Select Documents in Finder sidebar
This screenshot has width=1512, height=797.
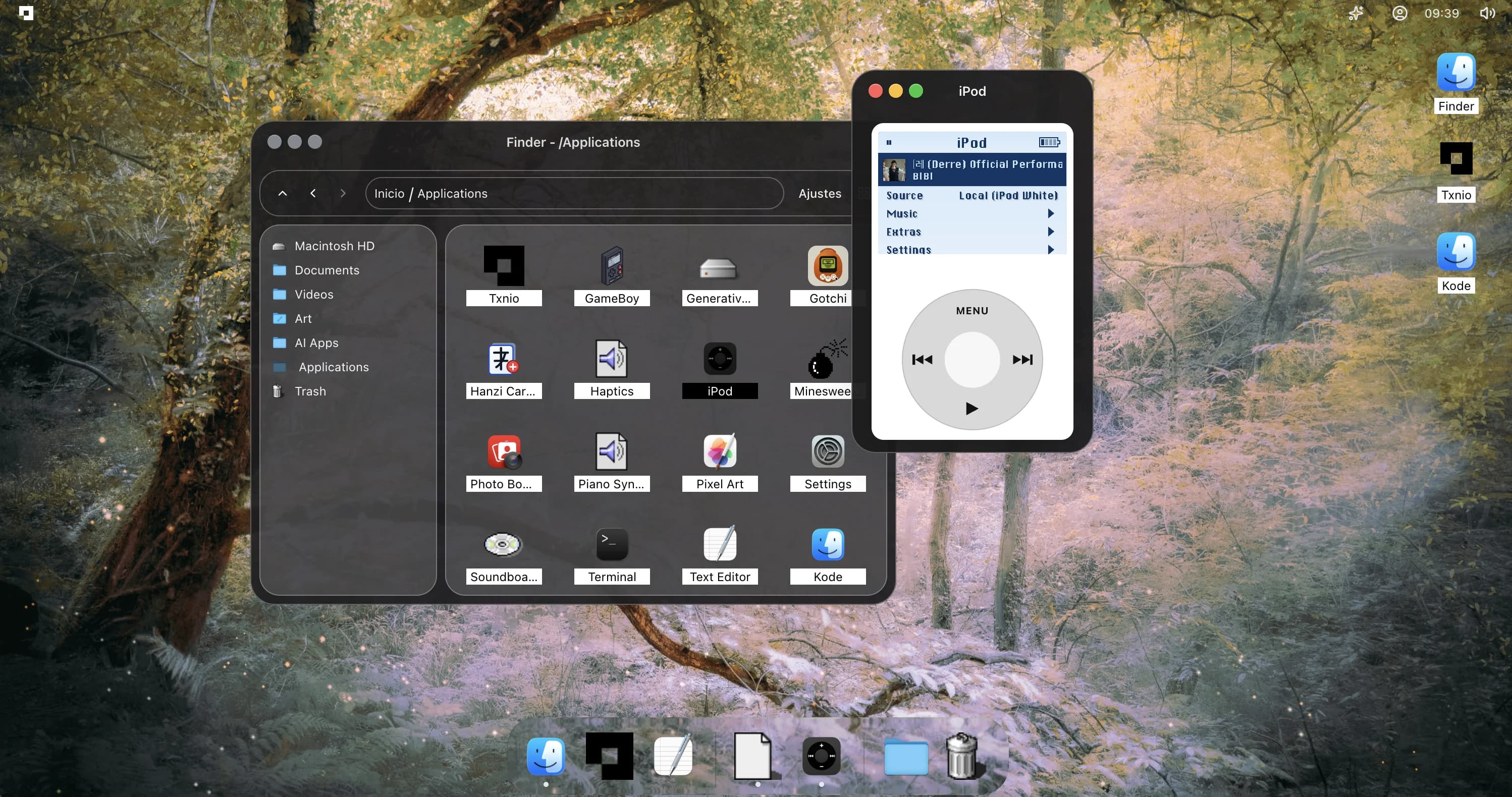pyautogui.click(x=348, y=270)
